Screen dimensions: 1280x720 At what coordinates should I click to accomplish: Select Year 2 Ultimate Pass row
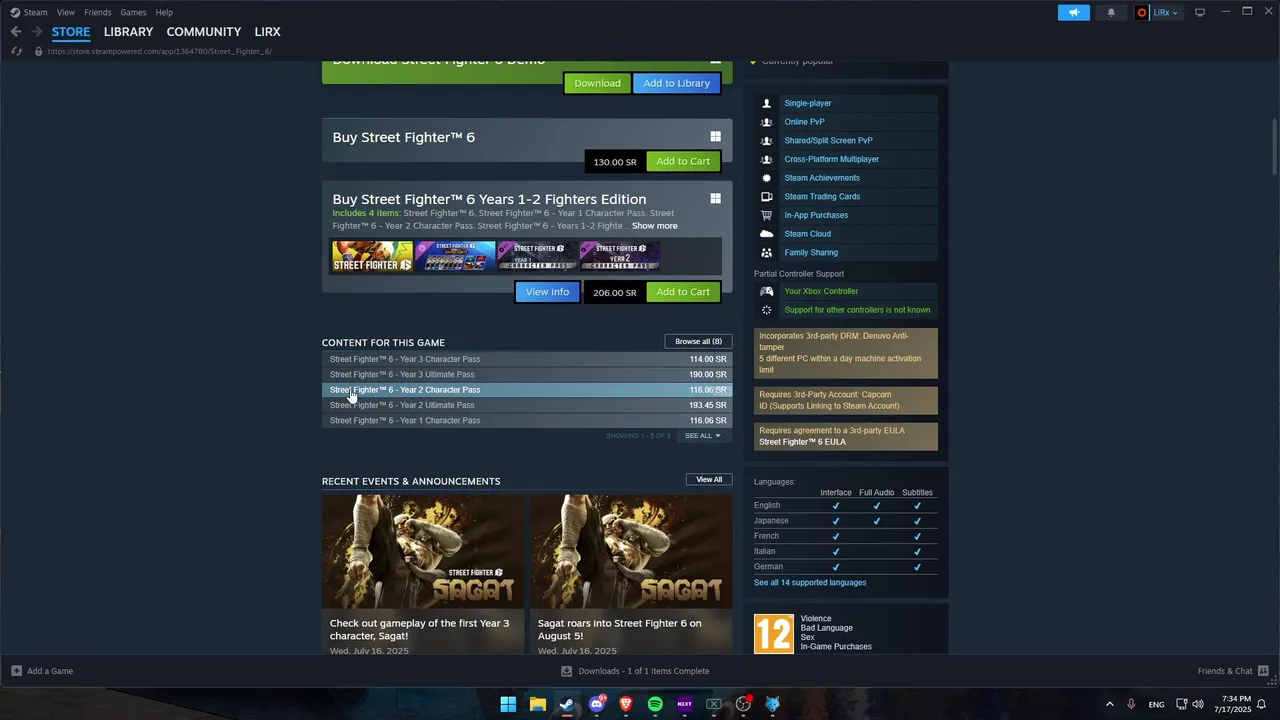[x=527, y=405]
